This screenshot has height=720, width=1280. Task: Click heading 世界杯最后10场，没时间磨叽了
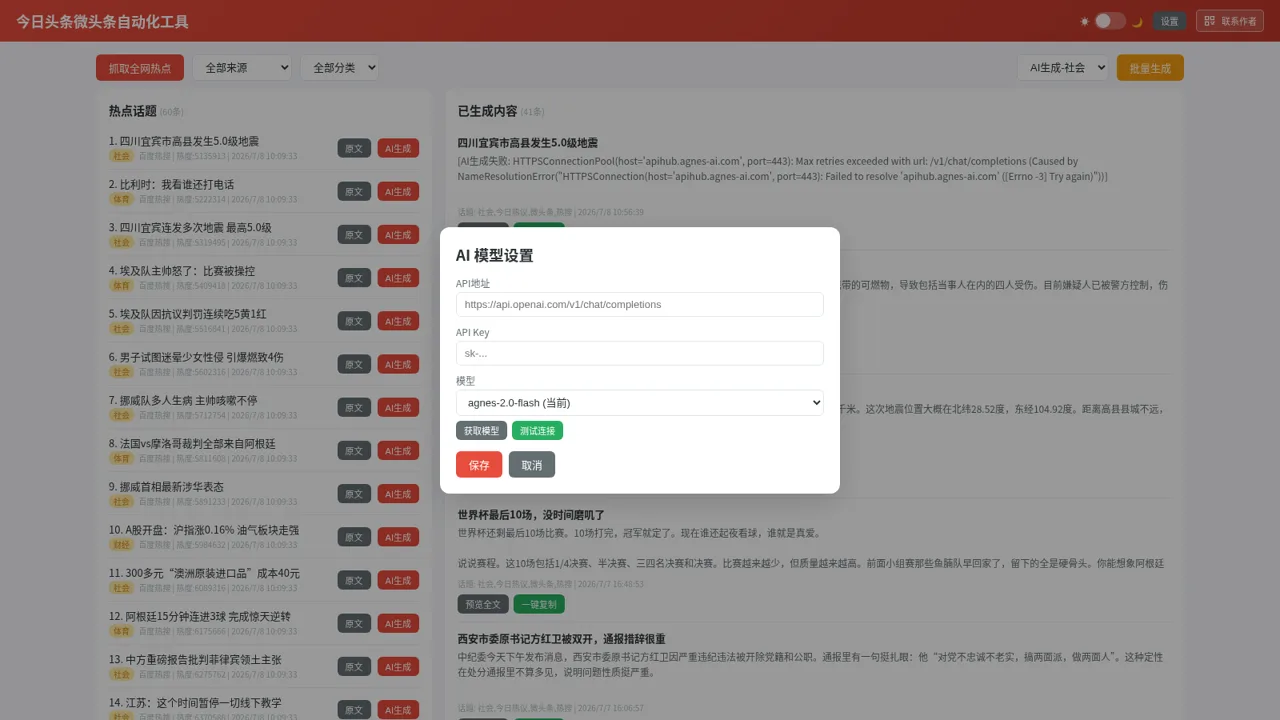pyautogui.click(x=531, y=515)
